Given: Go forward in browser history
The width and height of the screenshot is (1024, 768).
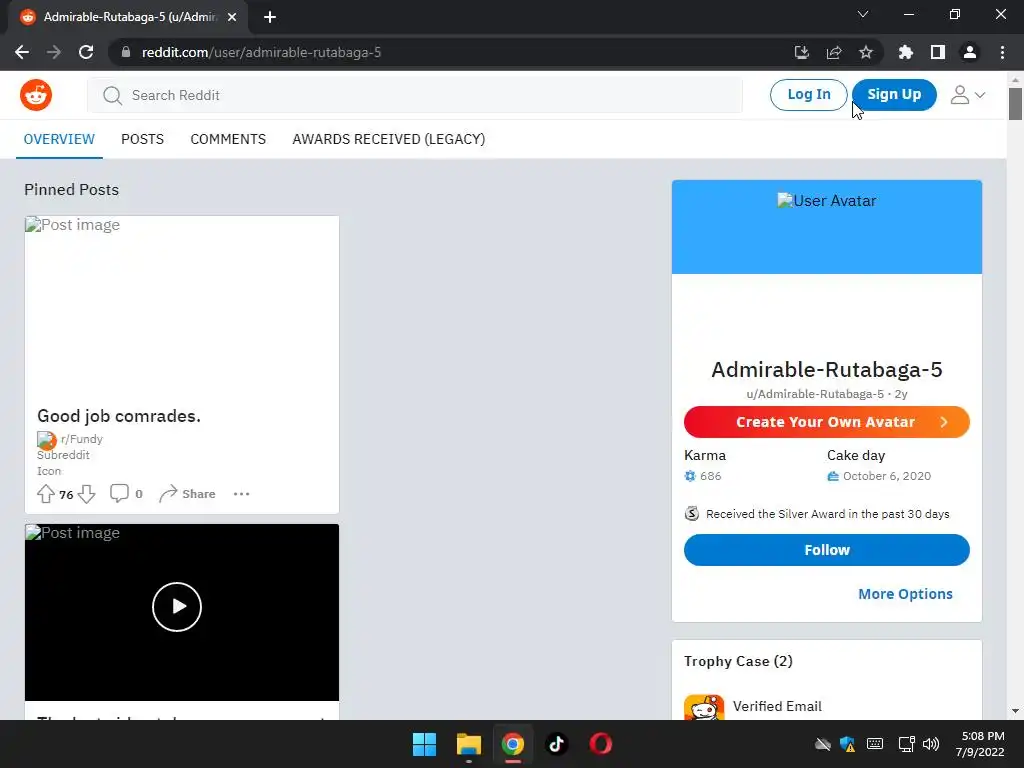Looking at the screenshot, I should (x=54, y=52).
